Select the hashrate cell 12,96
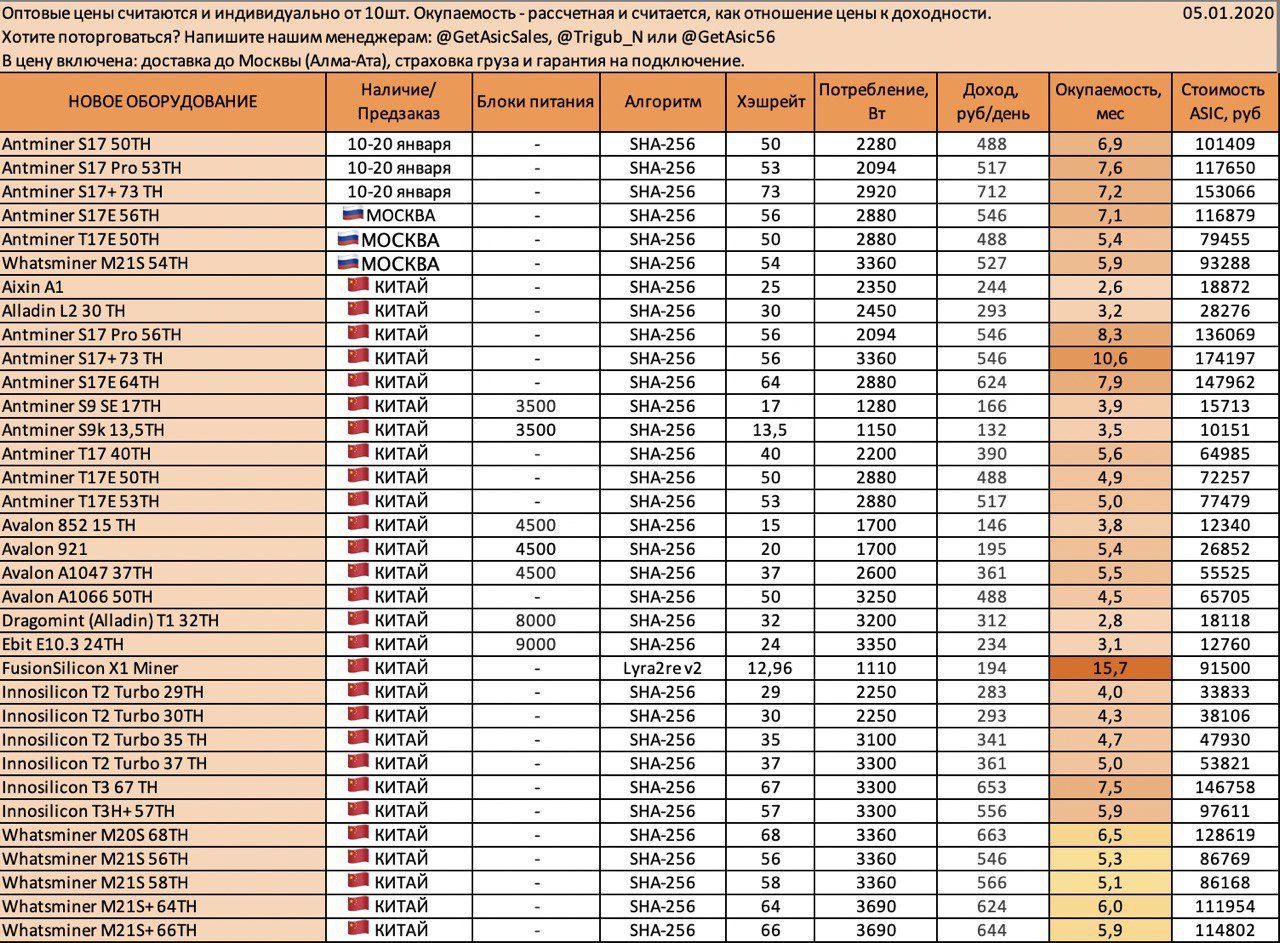 click(x=770, y=668)
